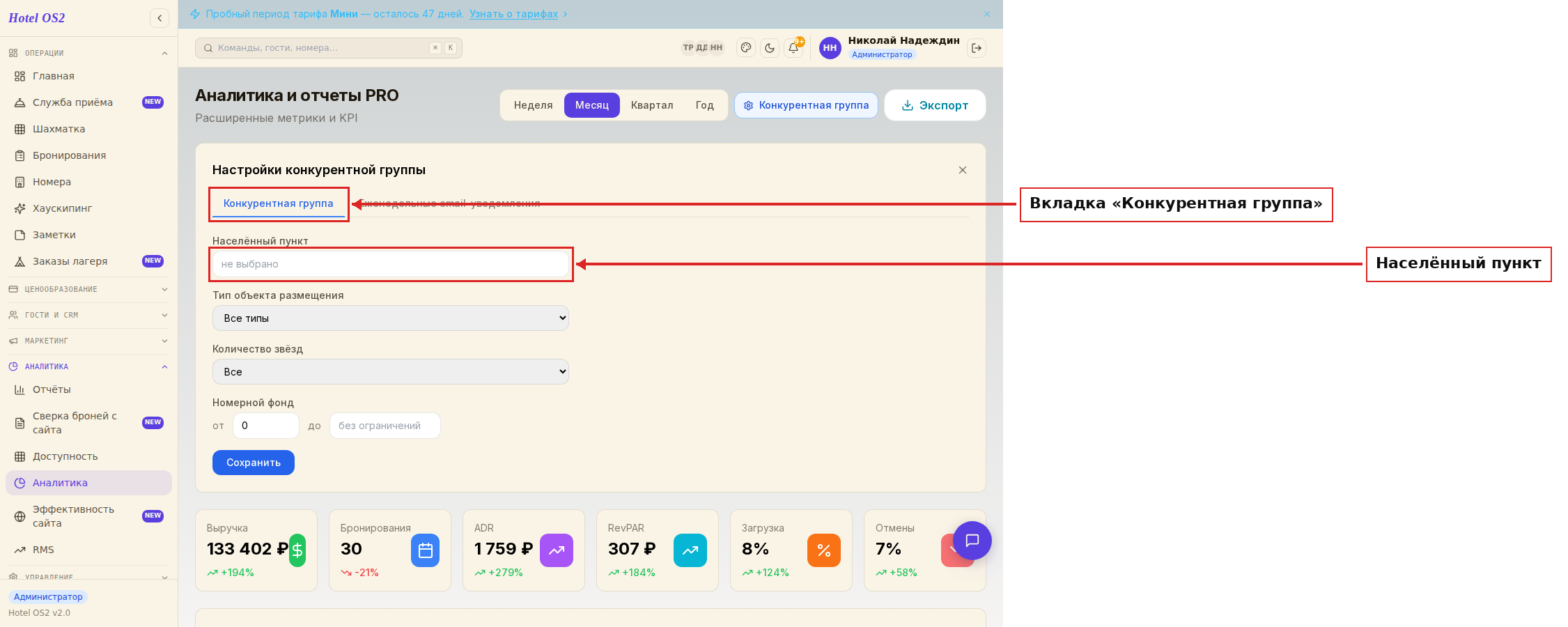
Task: Click the Hotel OS2 logo
Action: (x=37, y=18)
